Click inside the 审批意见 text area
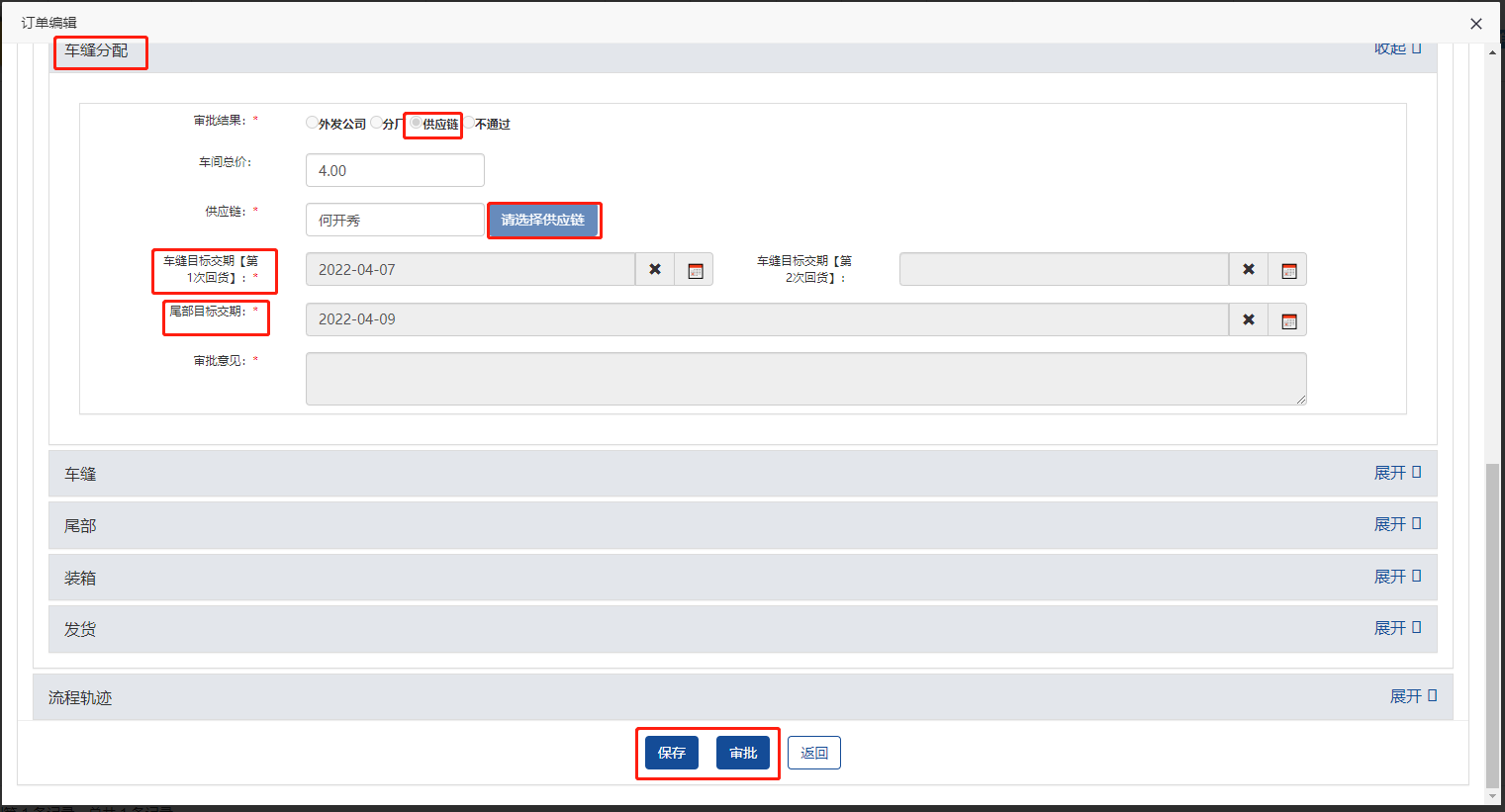This screenshot has height=812, width=1505. (805, 379)
